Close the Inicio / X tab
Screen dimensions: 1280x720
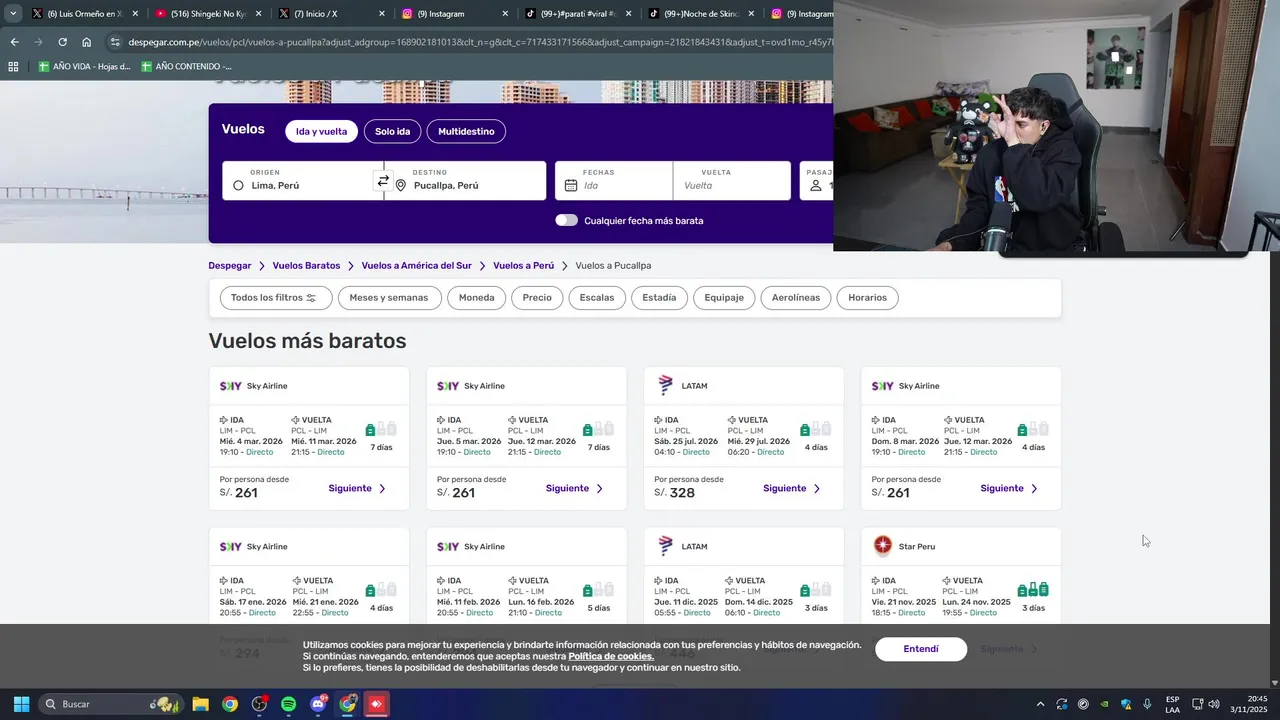pos(381,14)
